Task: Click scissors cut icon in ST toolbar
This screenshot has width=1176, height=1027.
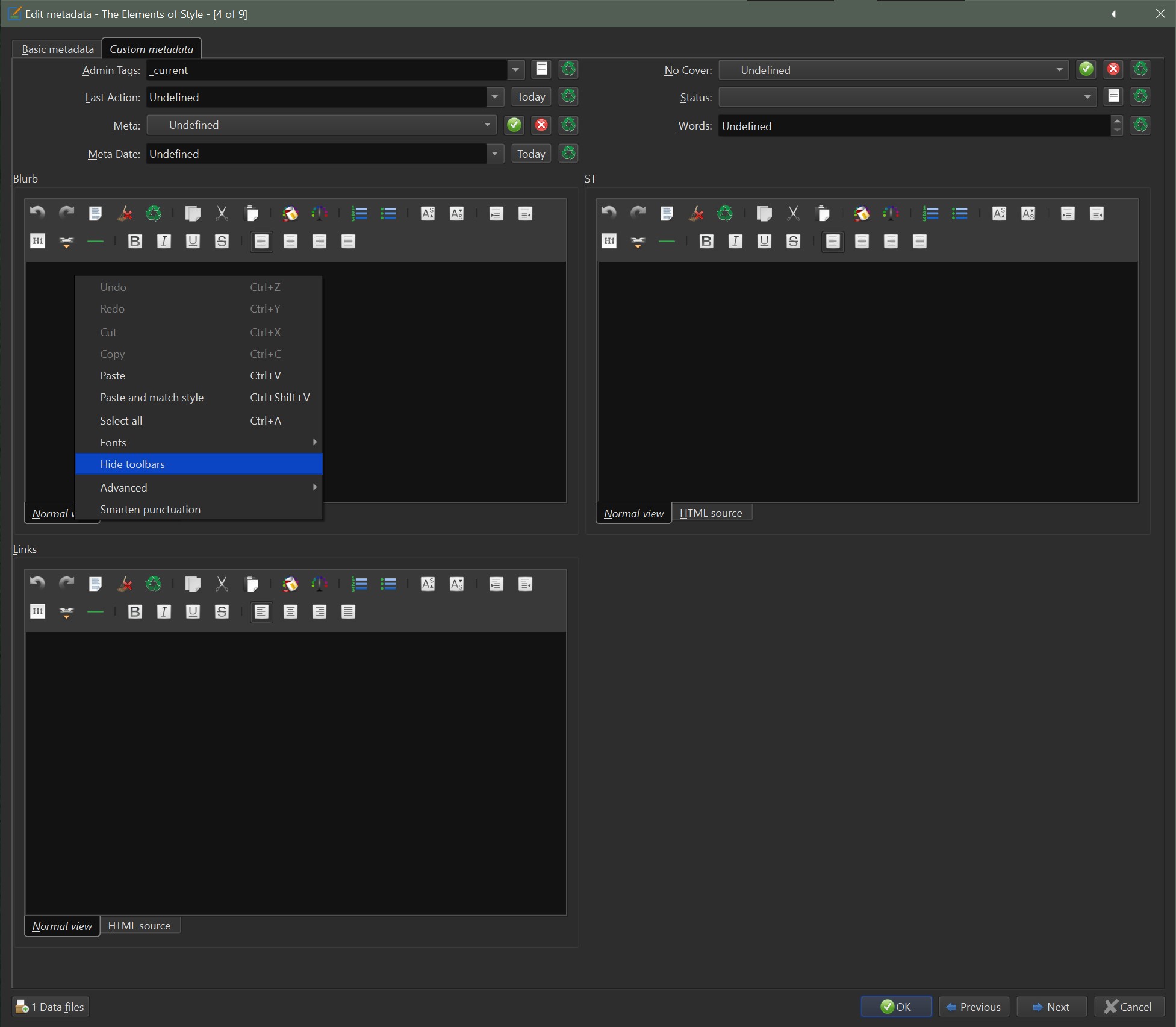Action: (x=793, y=214)
